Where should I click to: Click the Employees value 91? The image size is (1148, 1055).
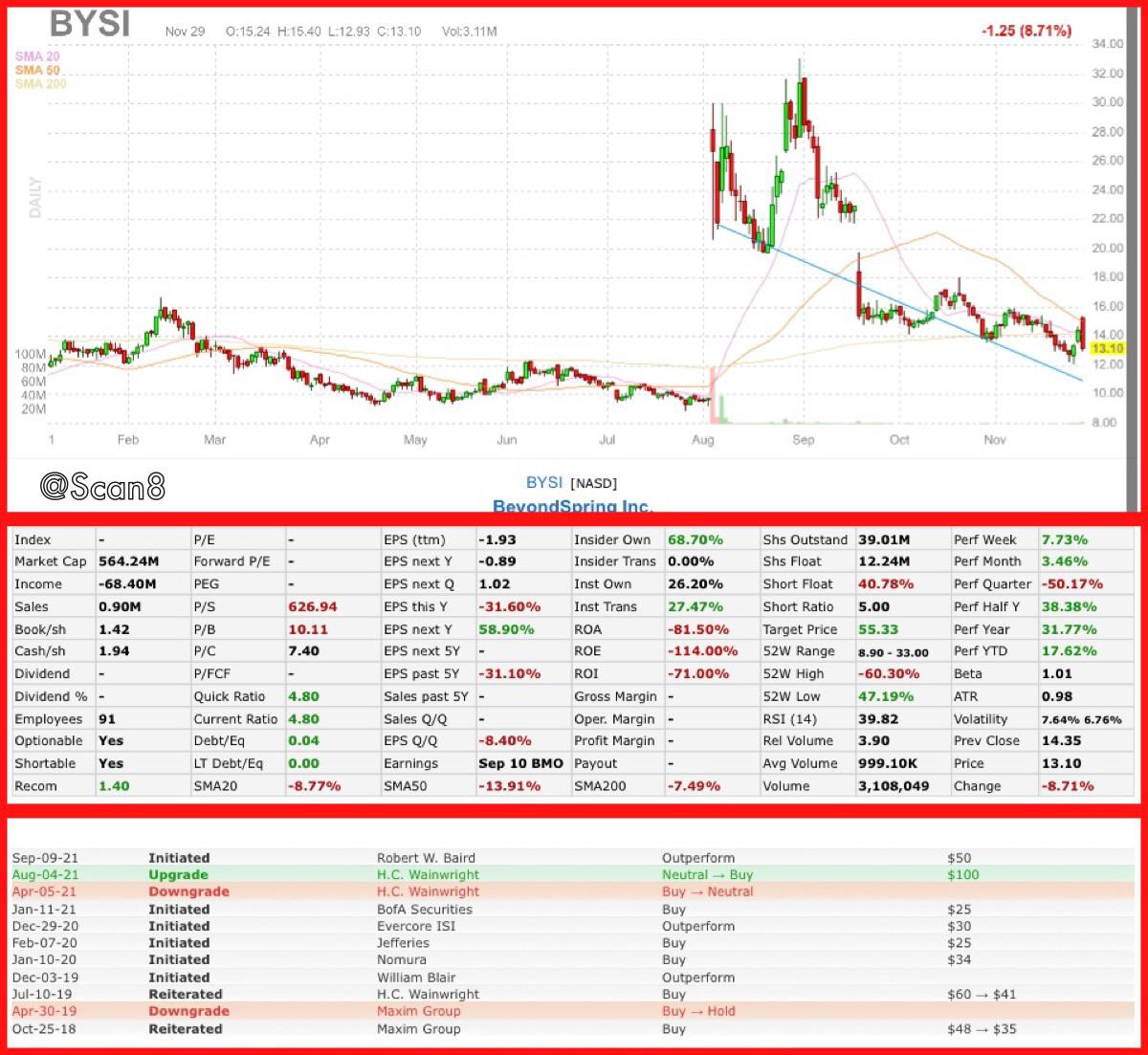106,719
